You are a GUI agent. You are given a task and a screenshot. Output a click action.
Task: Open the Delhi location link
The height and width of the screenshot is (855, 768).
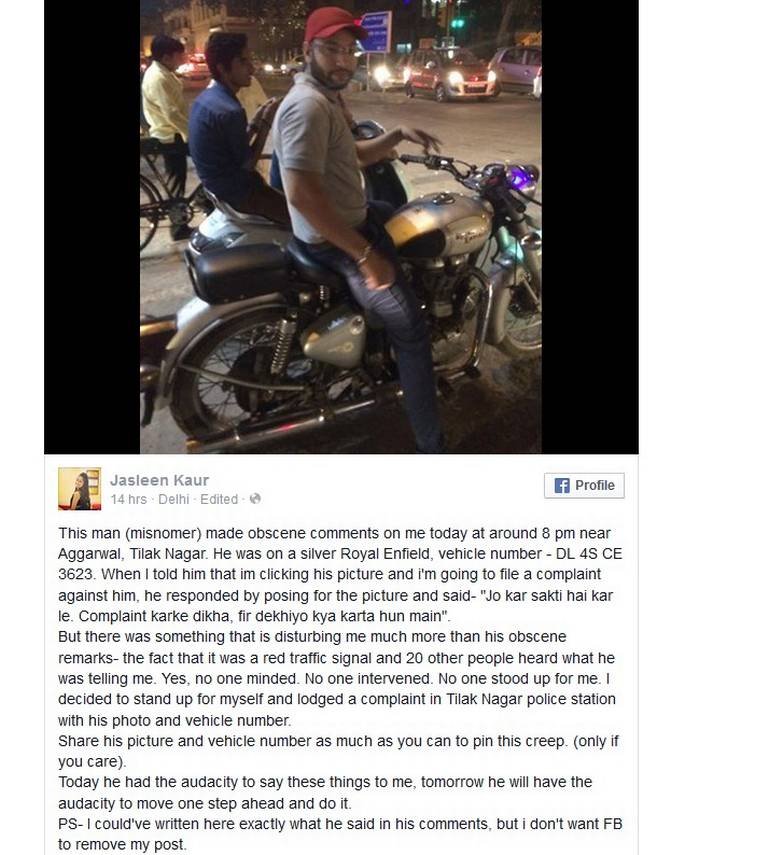(173, 499)
